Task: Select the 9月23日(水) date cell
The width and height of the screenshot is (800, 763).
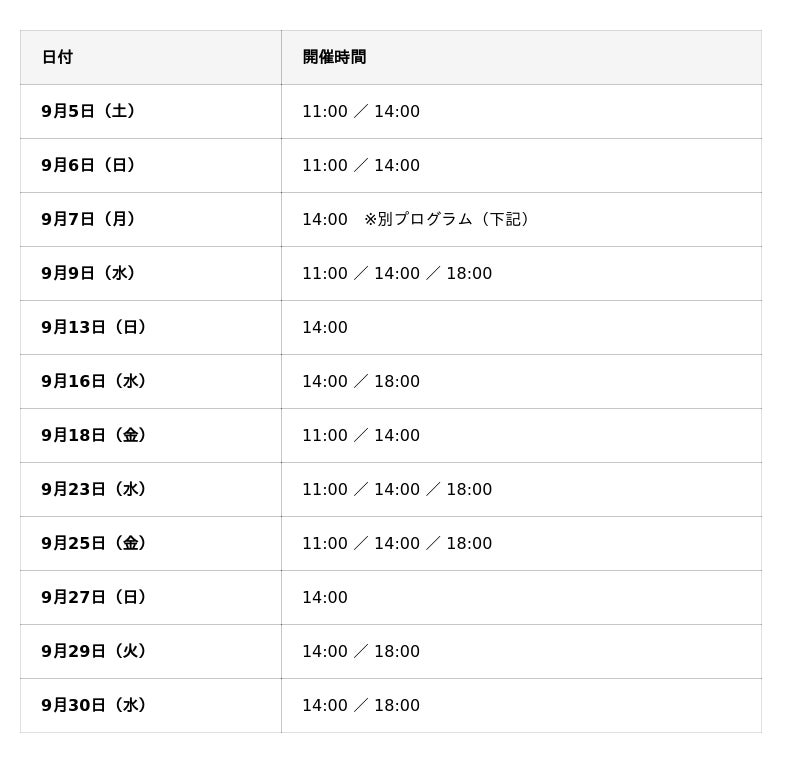Action: [151, 489]
